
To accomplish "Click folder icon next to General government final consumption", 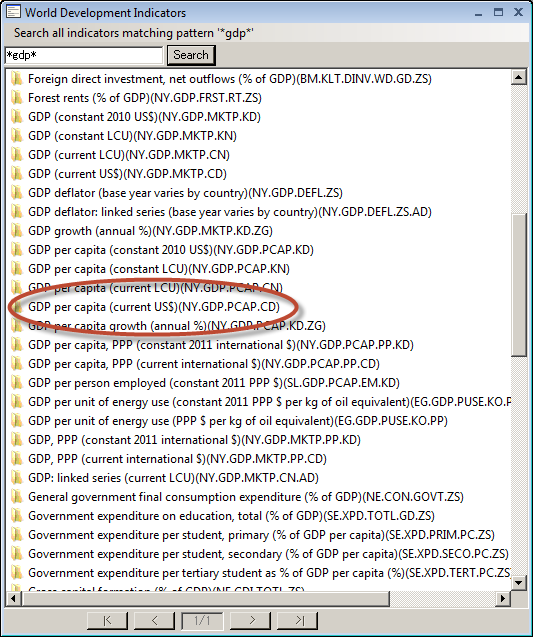I will [17, 497].
